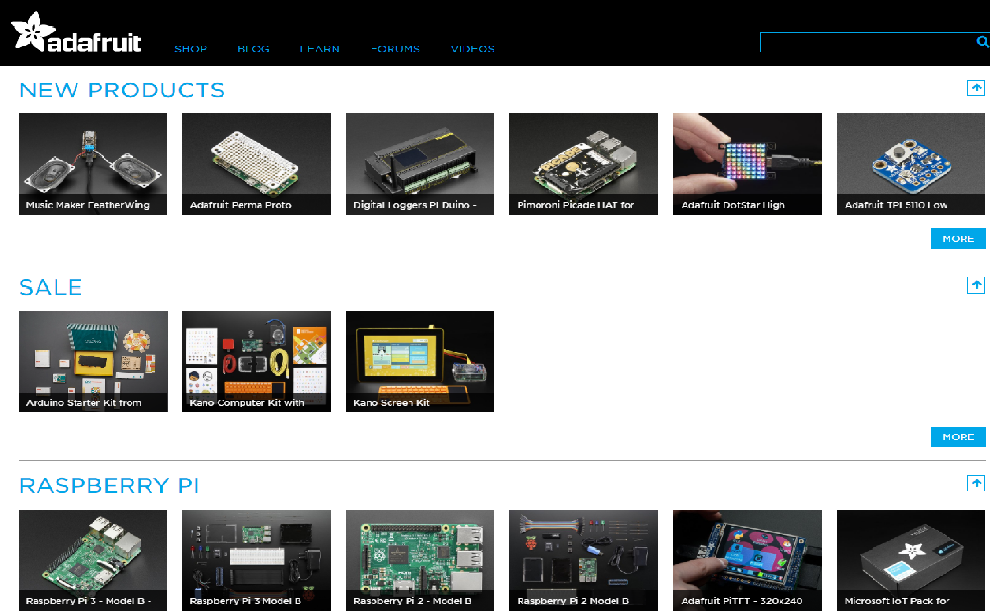Collapse New Products section with arrow icon

coord(975,88)
